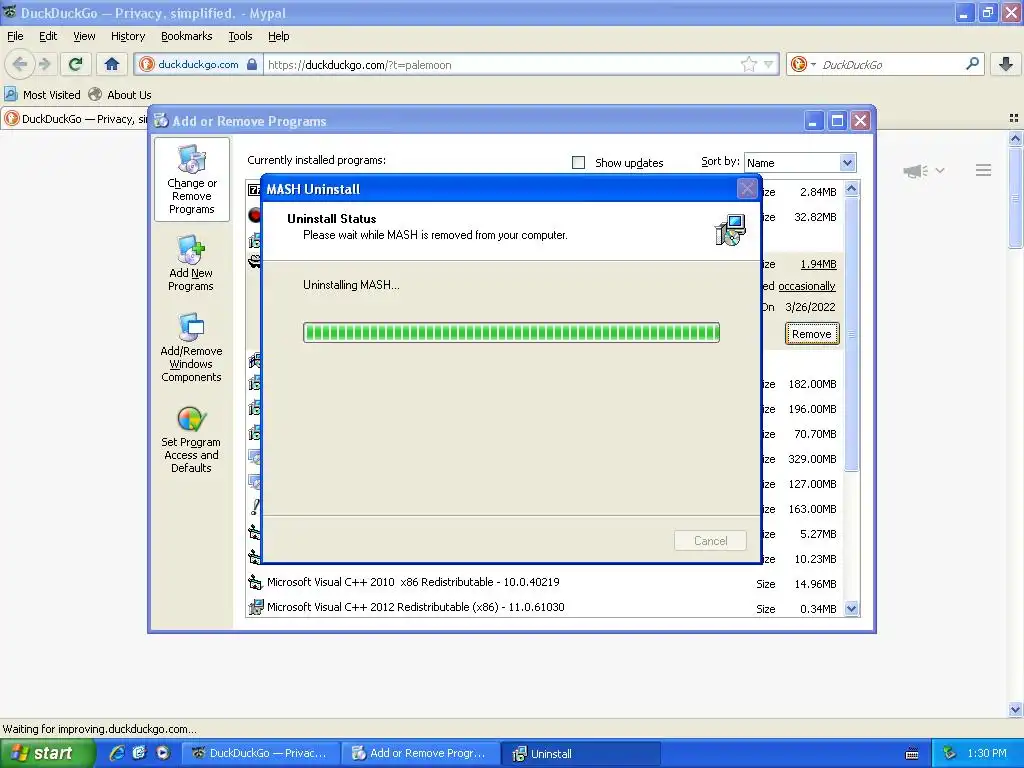Click the Remove button for selected program
Image resolution: width=1024 pixels, height=768 pixels.
(812, 334)
